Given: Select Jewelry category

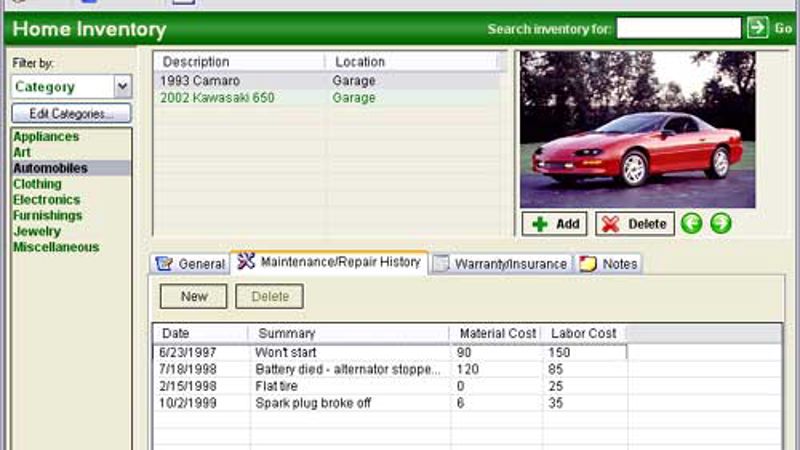Looking at the screenshot, I should point(37,231).
